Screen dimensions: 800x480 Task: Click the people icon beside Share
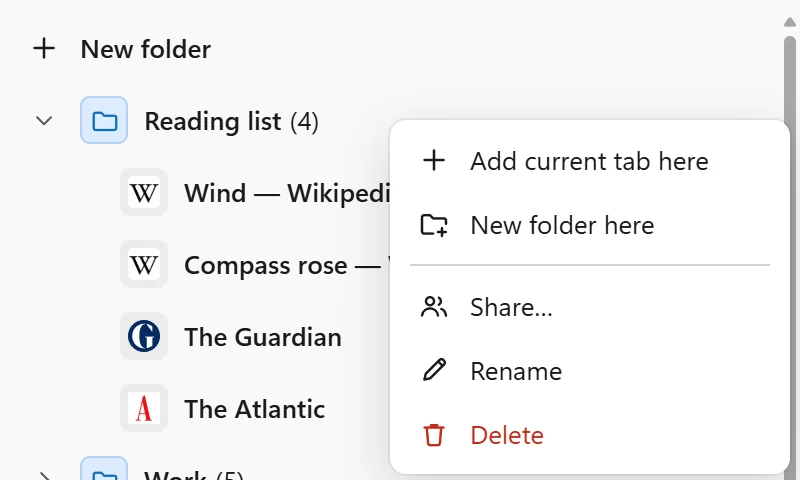pos(434,307)
